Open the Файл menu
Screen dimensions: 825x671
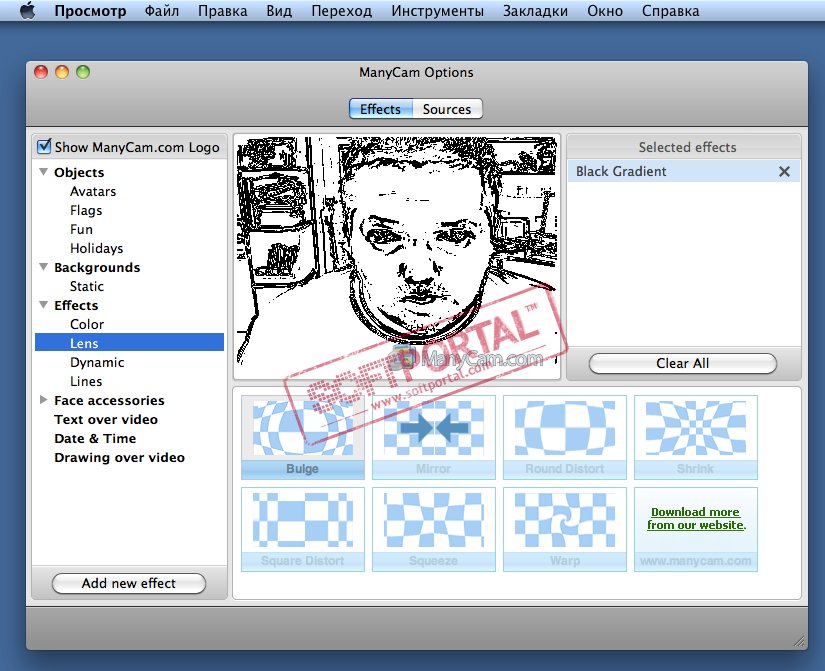[162, 11]
